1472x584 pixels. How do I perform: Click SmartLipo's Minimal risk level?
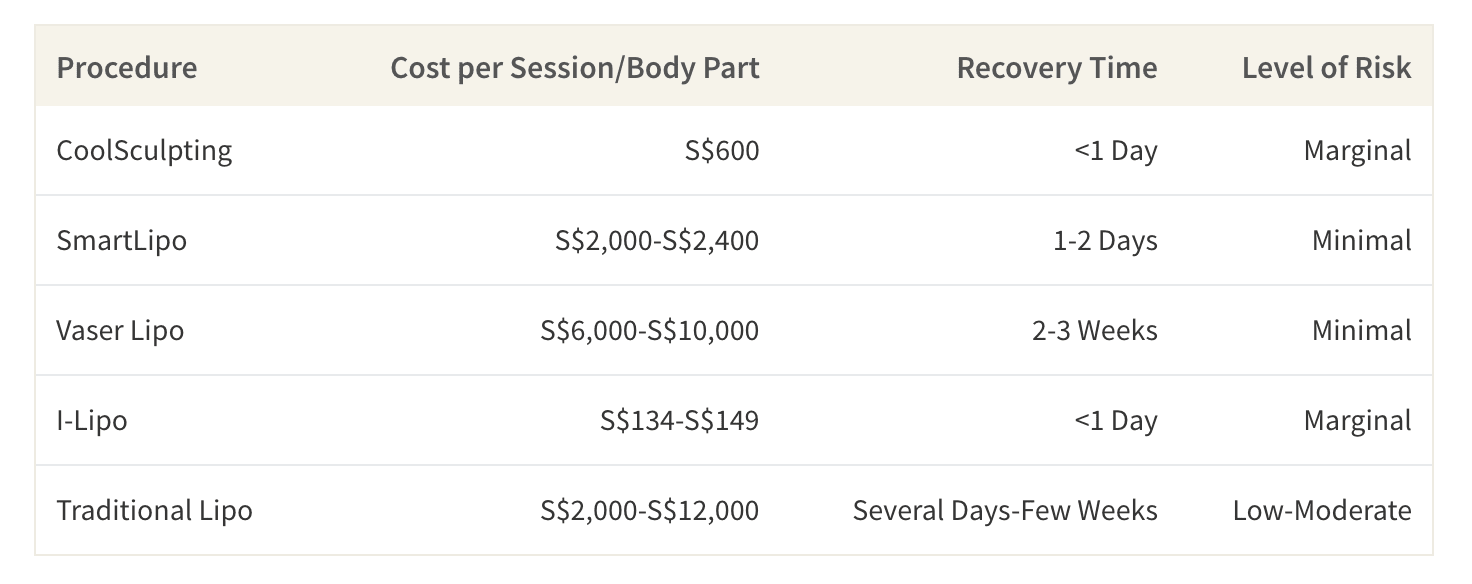[x=1362, y=241]
